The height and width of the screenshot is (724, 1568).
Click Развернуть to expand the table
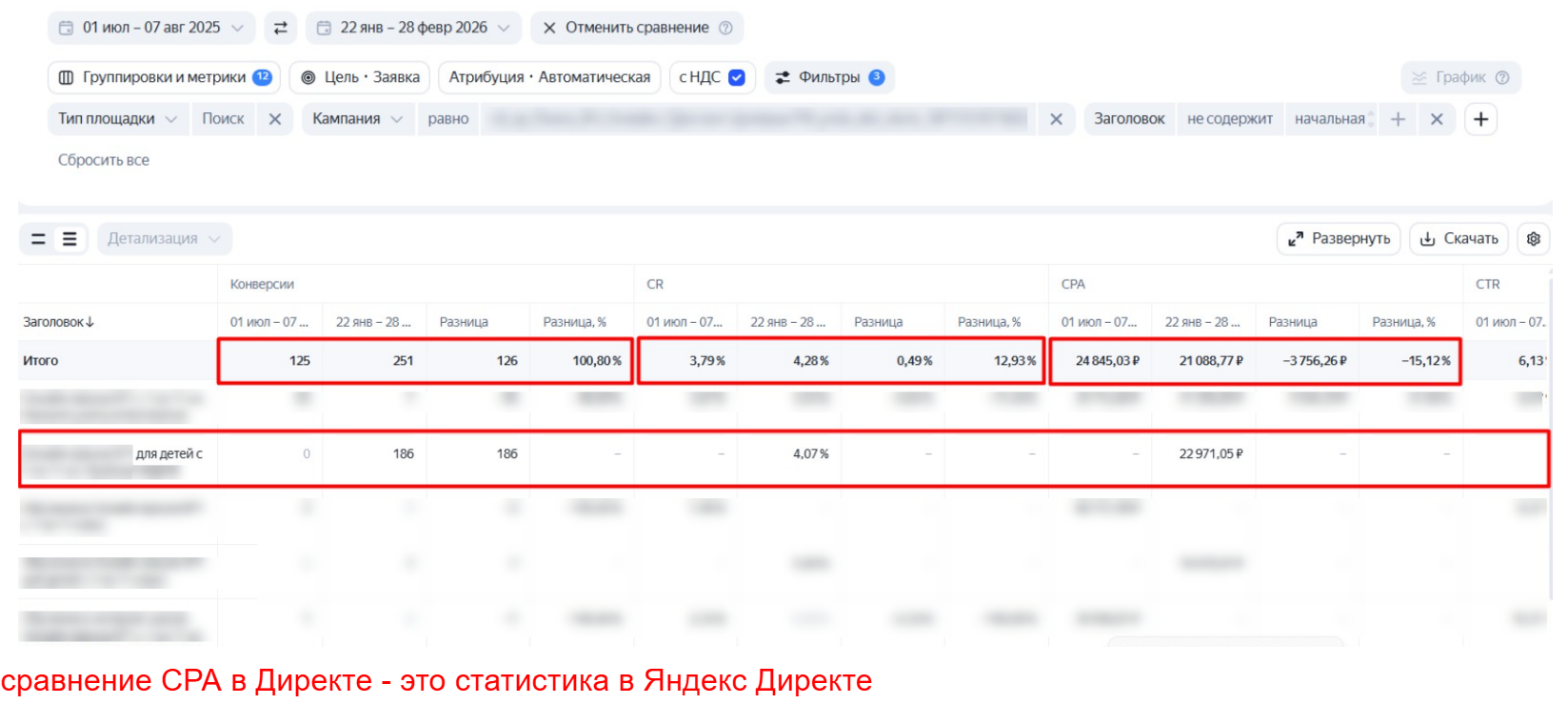pyautogui.click(x=1339, y=239)
